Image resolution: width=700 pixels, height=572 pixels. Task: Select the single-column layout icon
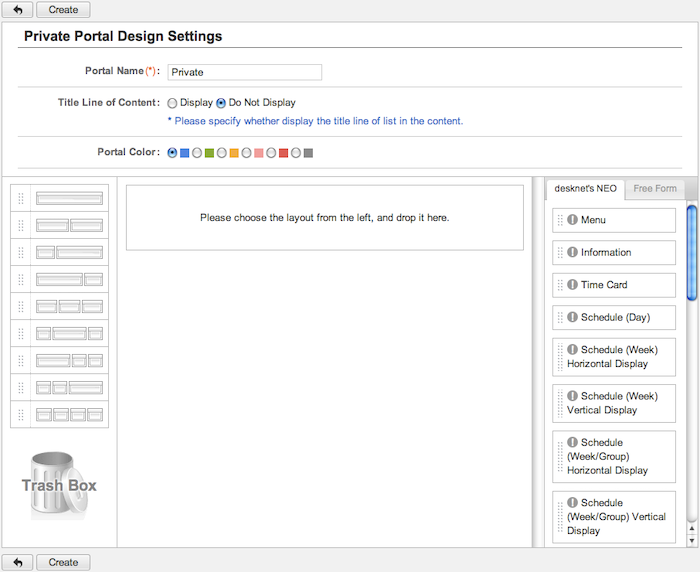(69, 198)
